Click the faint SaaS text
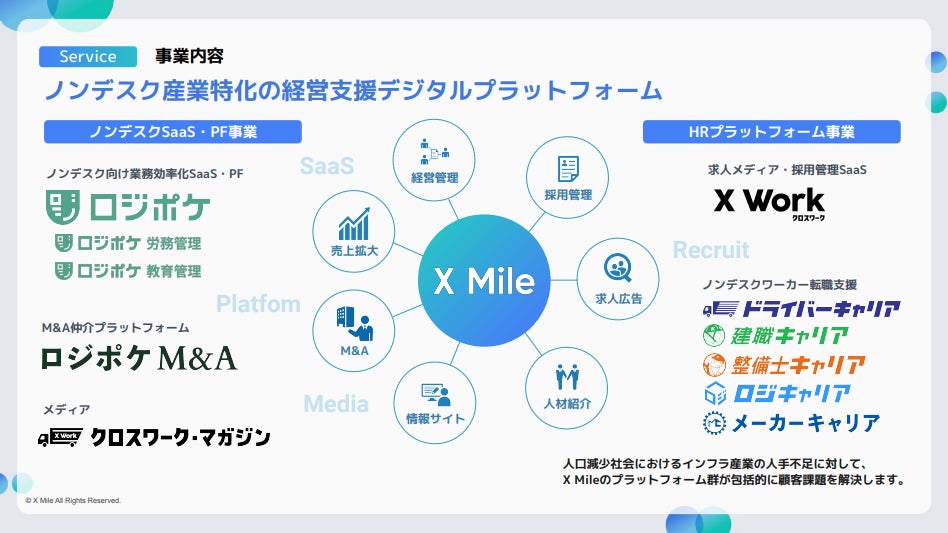 pos(327,166)
